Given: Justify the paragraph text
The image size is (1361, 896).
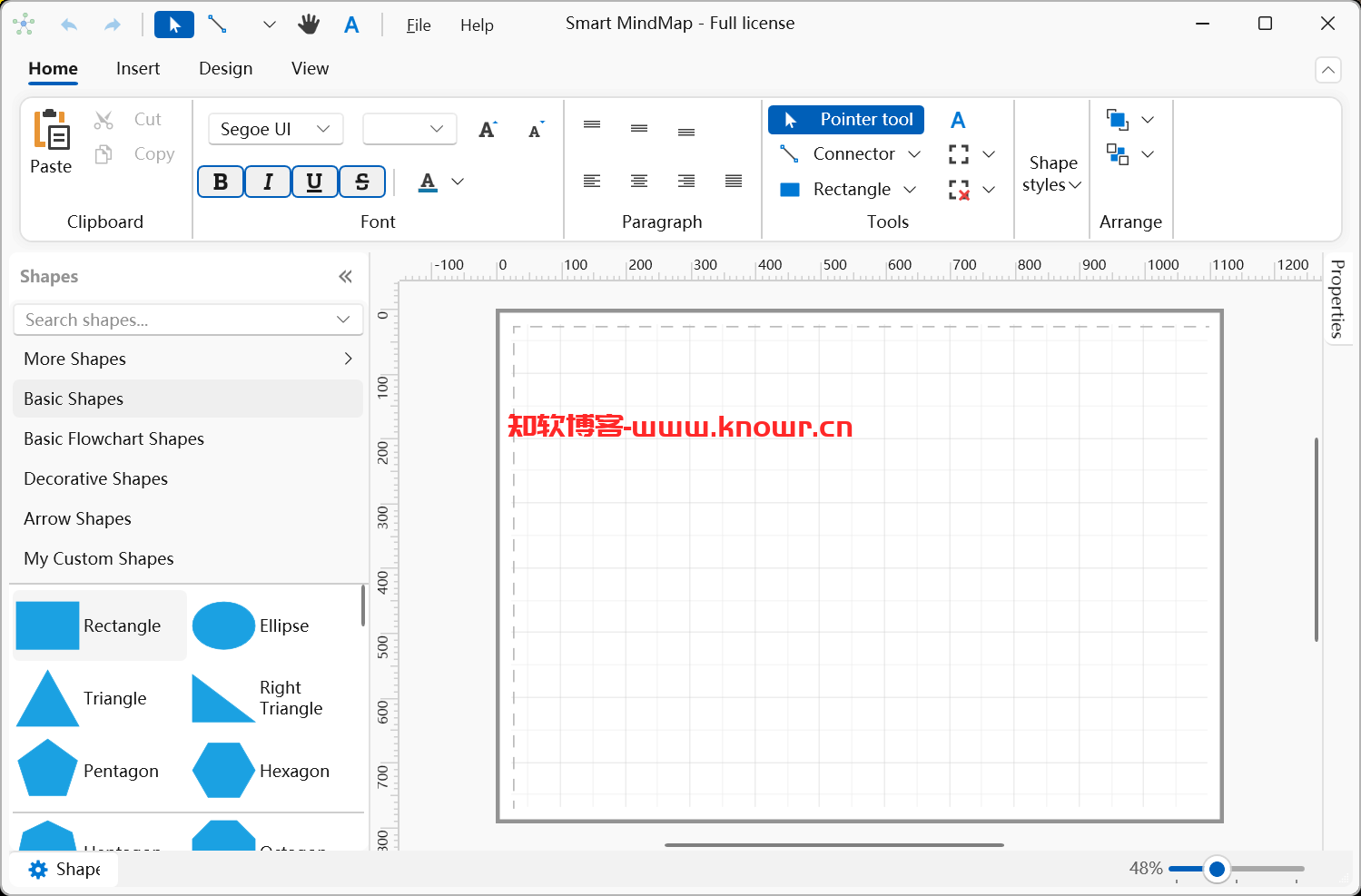Looking at the screenshot, I should [x=734, y=182].
